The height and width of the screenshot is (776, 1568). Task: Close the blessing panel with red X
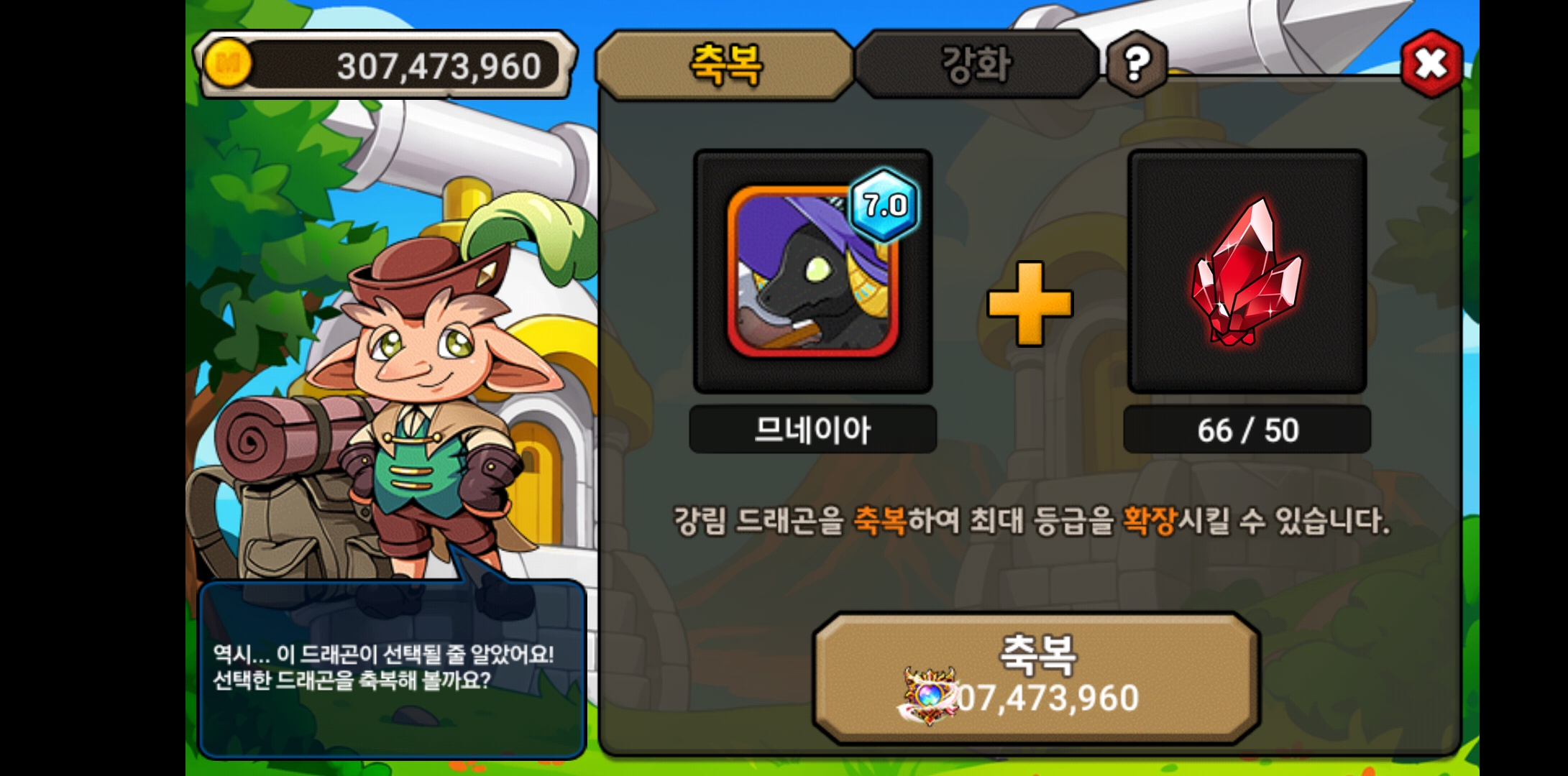point(1431,65)
